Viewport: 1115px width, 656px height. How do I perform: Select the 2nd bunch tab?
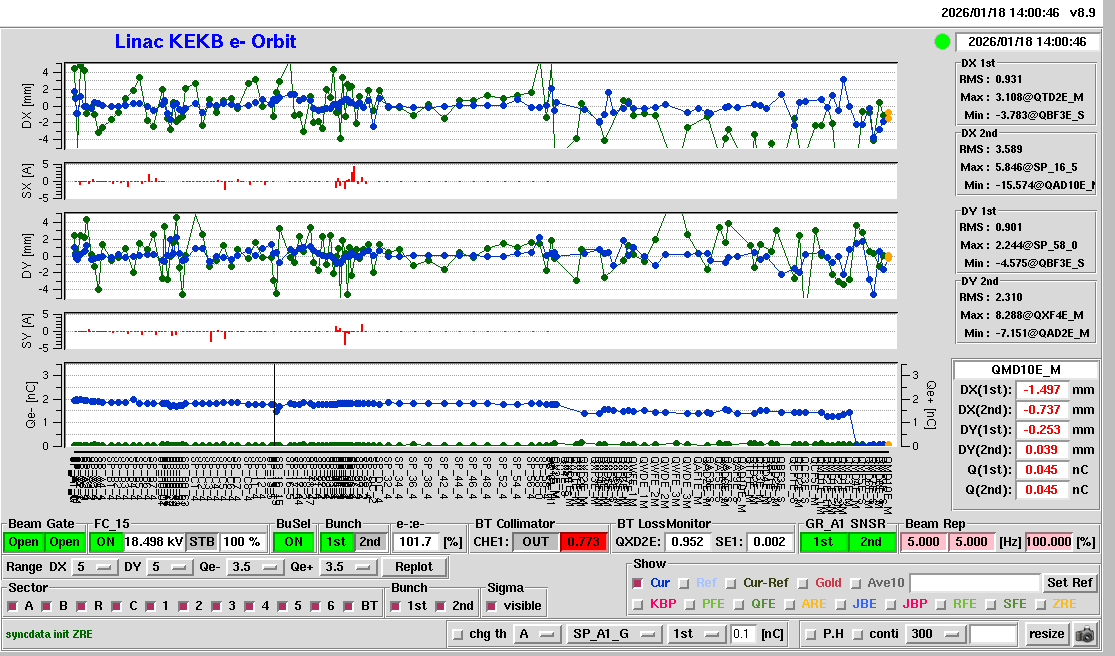[x=369, y=542]
